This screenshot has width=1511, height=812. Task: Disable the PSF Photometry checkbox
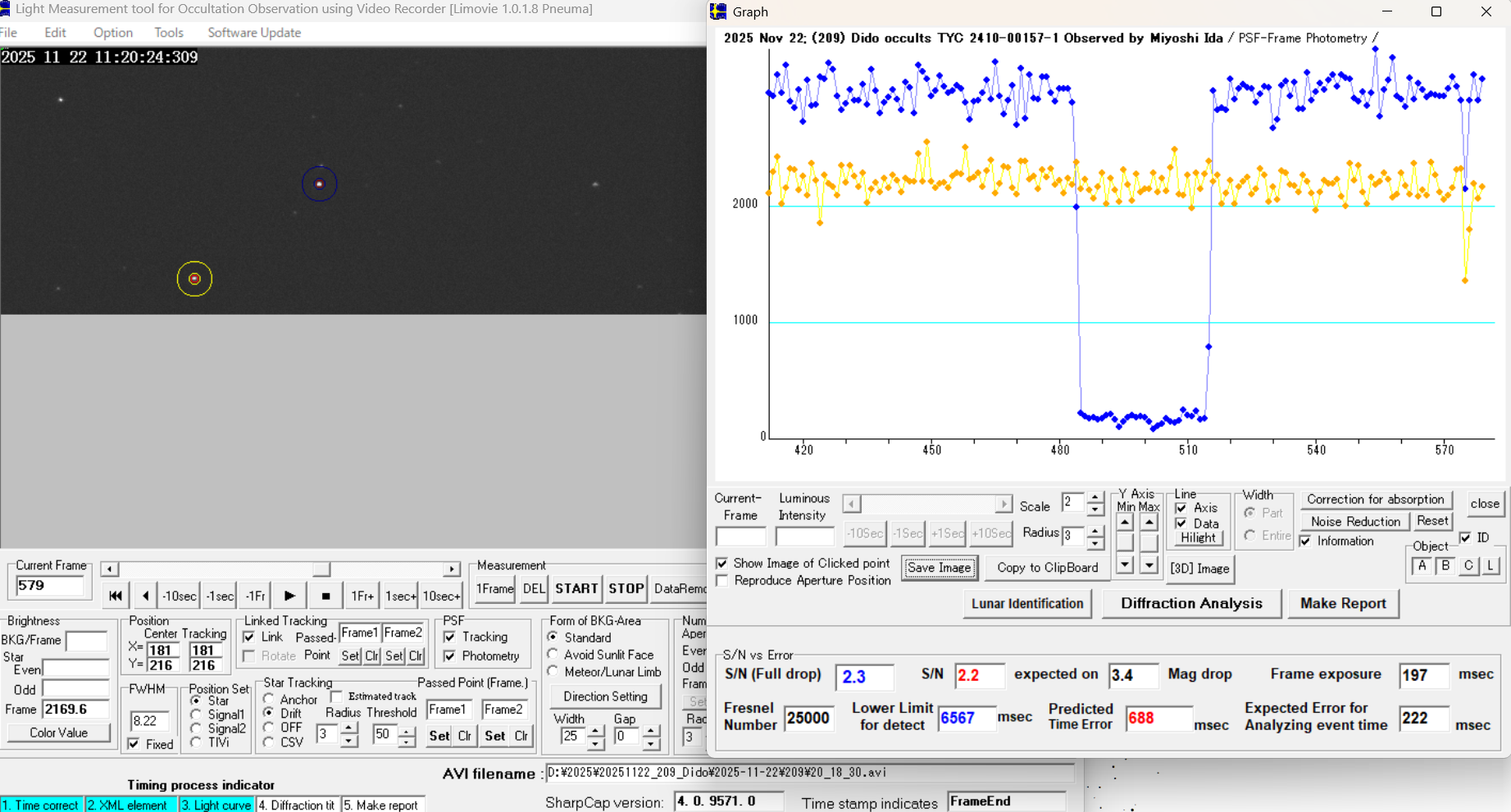pyautogui.click(x=450, y=656)
